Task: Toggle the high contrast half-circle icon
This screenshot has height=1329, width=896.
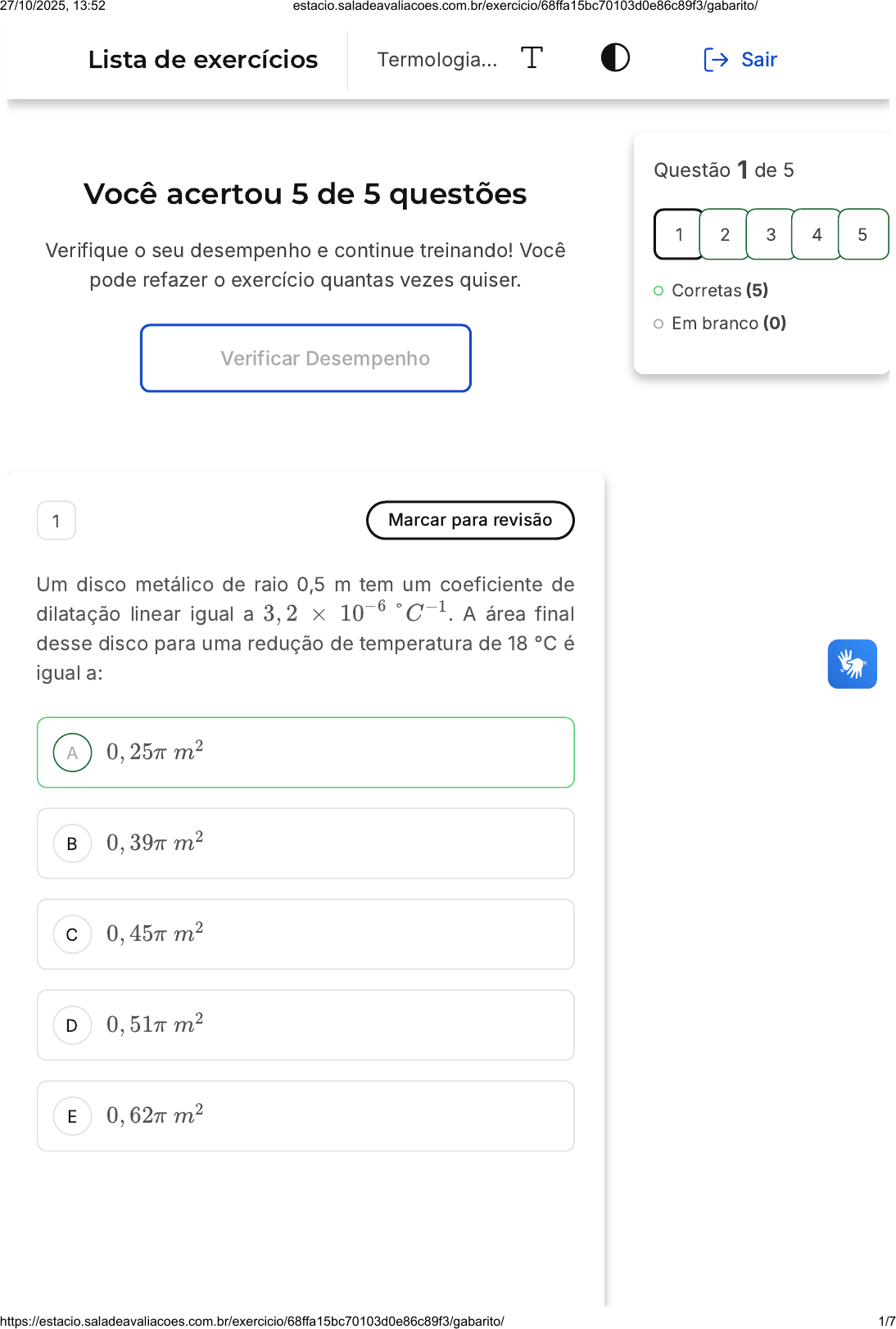Action: click(615, 58)
